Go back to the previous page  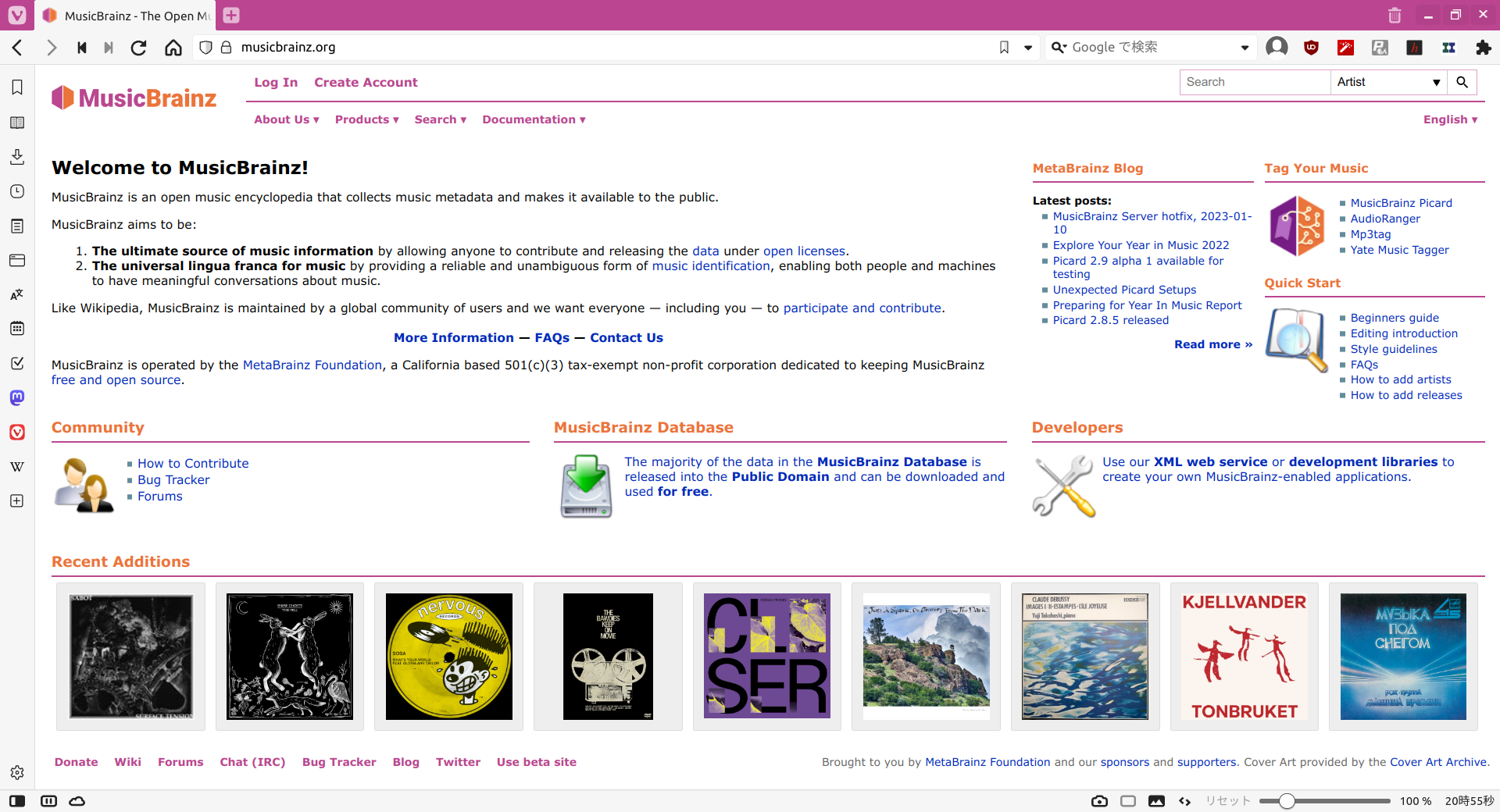click(x=17, y=48)
